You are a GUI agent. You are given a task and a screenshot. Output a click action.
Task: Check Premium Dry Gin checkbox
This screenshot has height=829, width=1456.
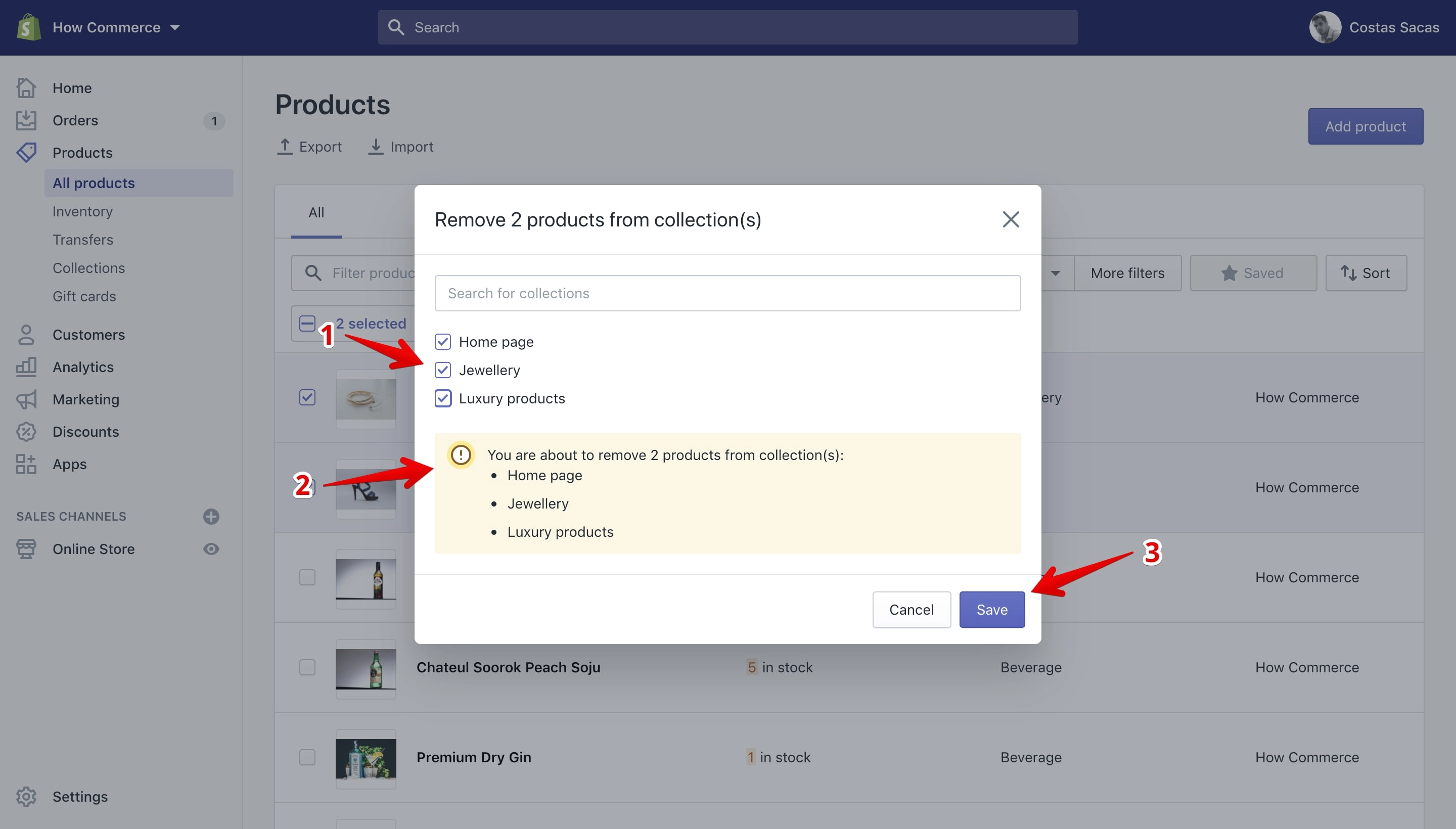(307, 757)
